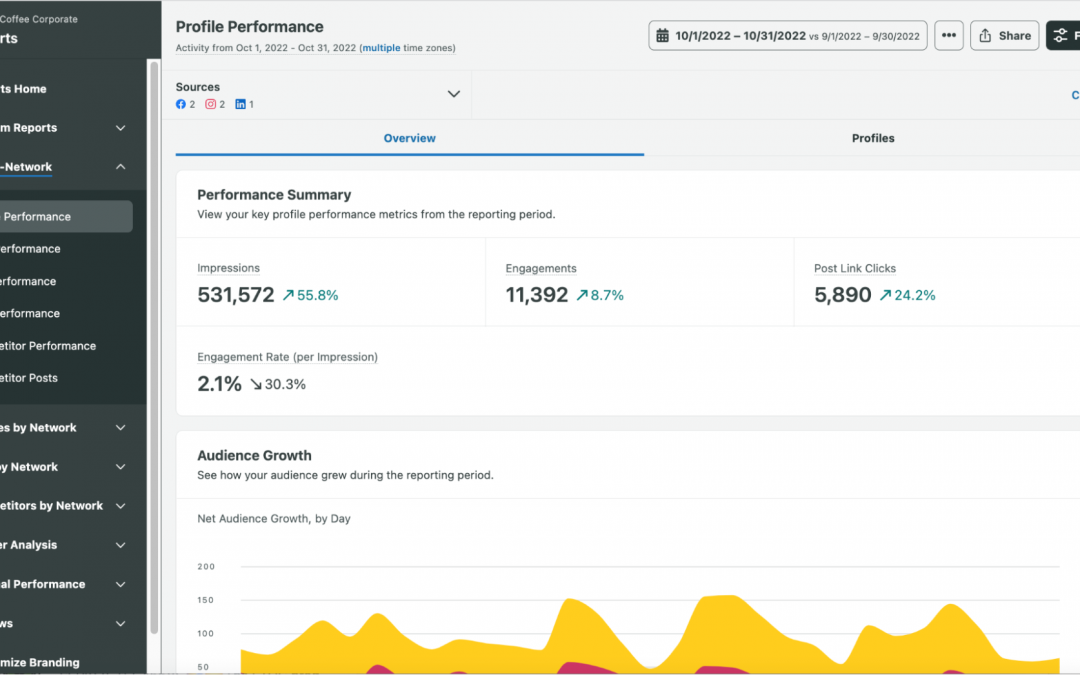Switch to the Profiles tab
The width and height of the screenshot is (1080, 675).
point(872,138)
